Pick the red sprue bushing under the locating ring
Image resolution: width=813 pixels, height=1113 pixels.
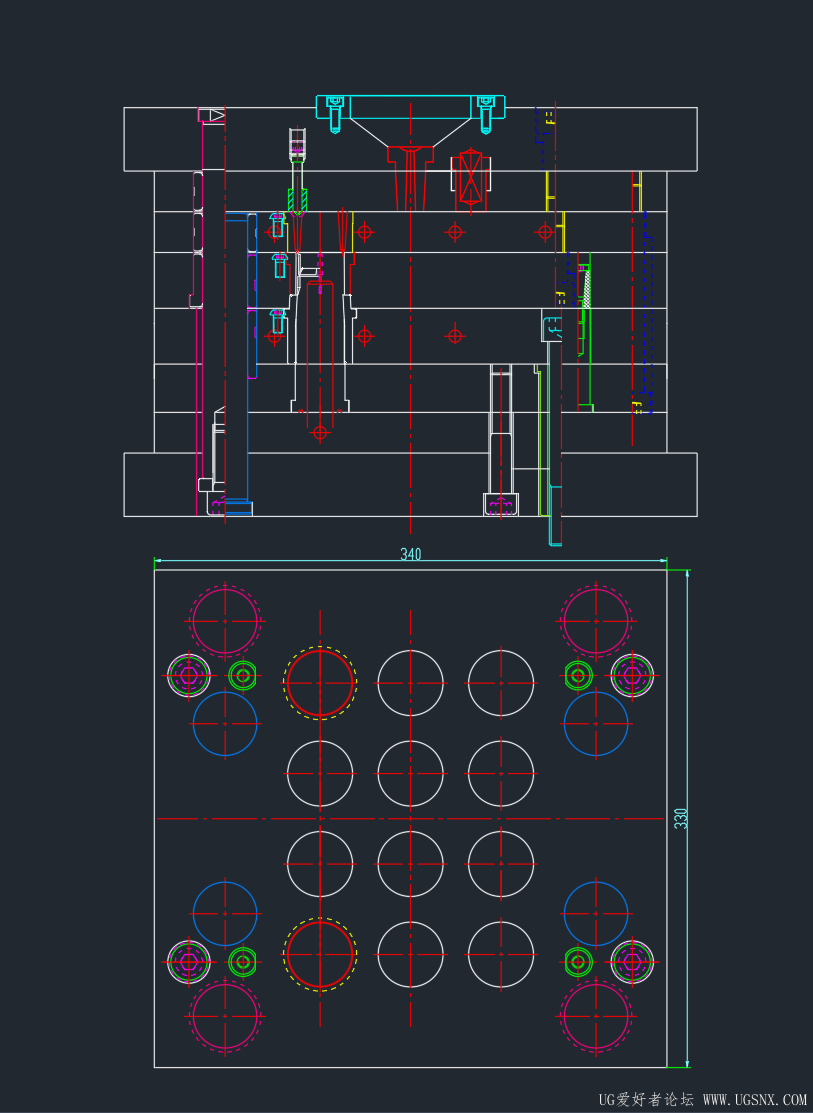click(410, 178)
